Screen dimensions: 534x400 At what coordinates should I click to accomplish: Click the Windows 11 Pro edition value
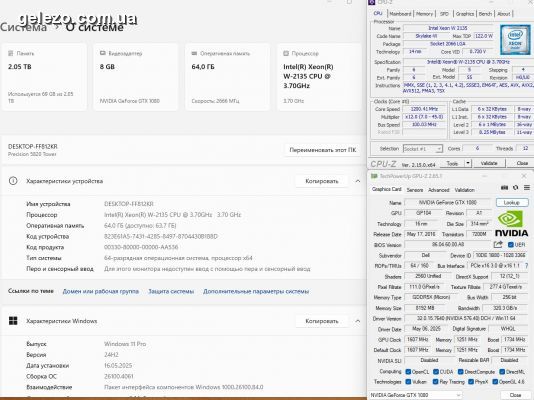pyautogui.click(x=125, y=344)
